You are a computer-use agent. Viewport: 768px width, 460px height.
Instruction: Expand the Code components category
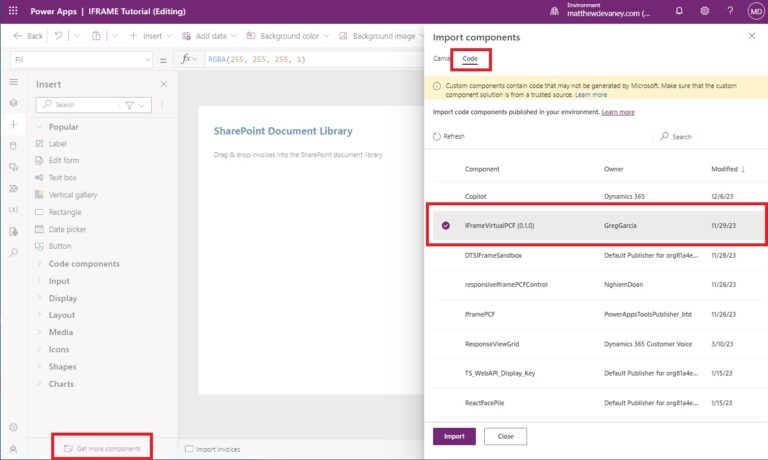[84, 264]
